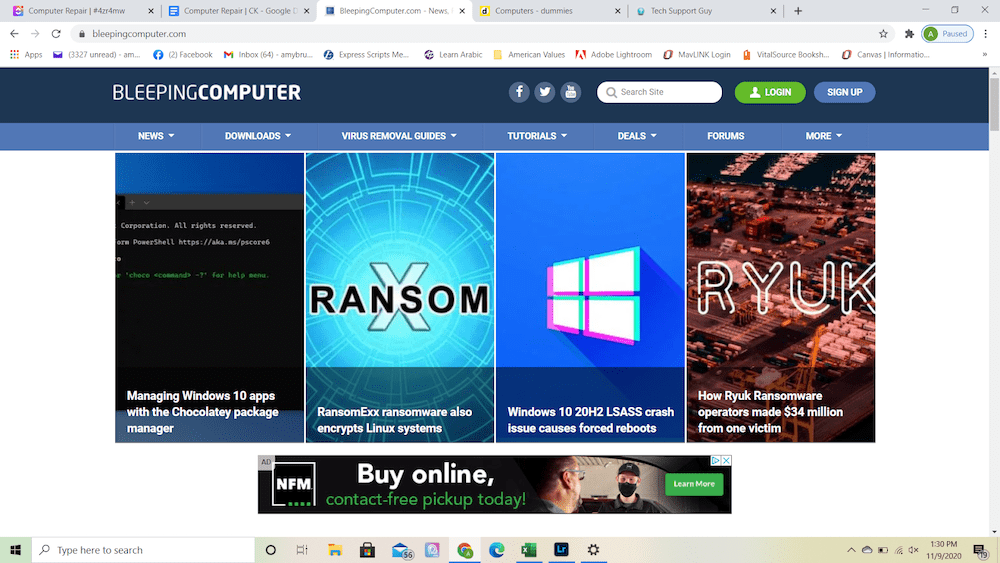Open BleepingComputer YouTube channel icon
Screen dimensions: 1000x563
(571, 92)
